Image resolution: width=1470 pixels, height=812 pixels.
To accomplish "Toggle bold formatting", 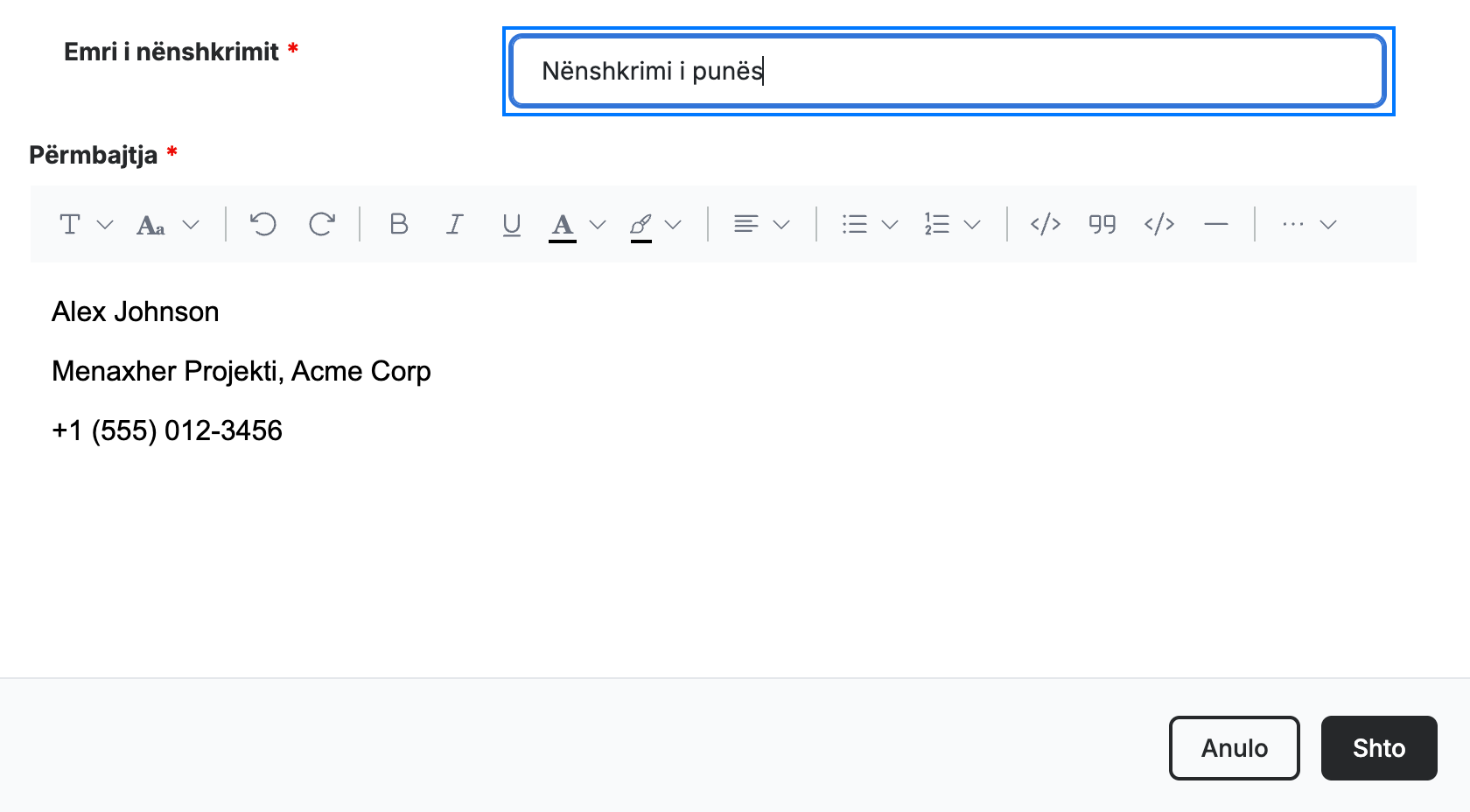I will (399, 225).
